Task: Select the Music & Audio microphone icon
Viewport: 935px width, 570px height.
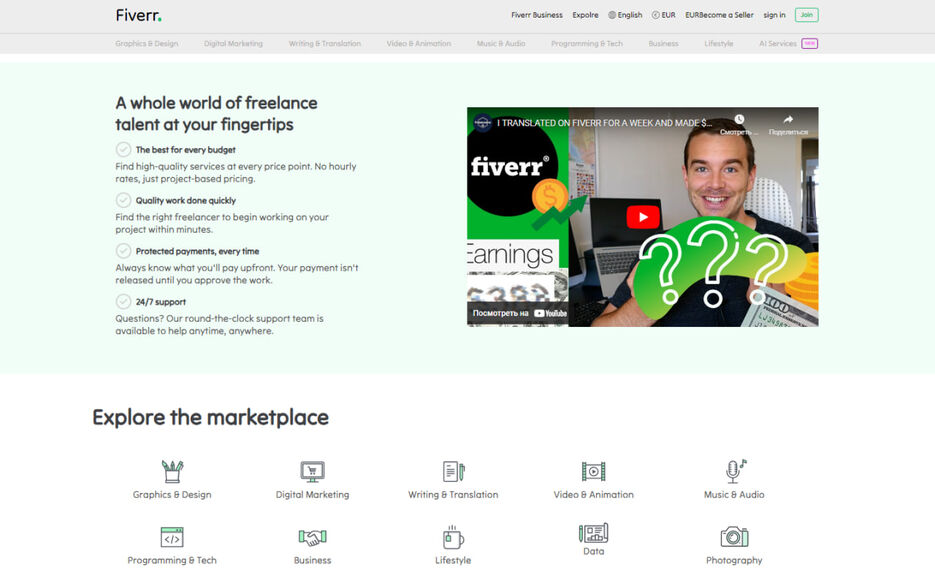Action: tap(735, 471)
